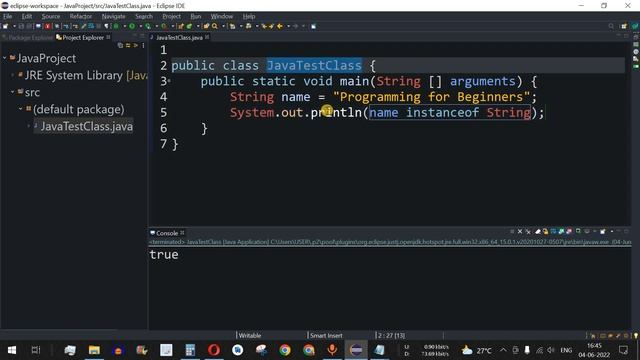Screen dimensions: 640x360
Task: Click Collapse All in Project Explorer
Action: (120, 45)
